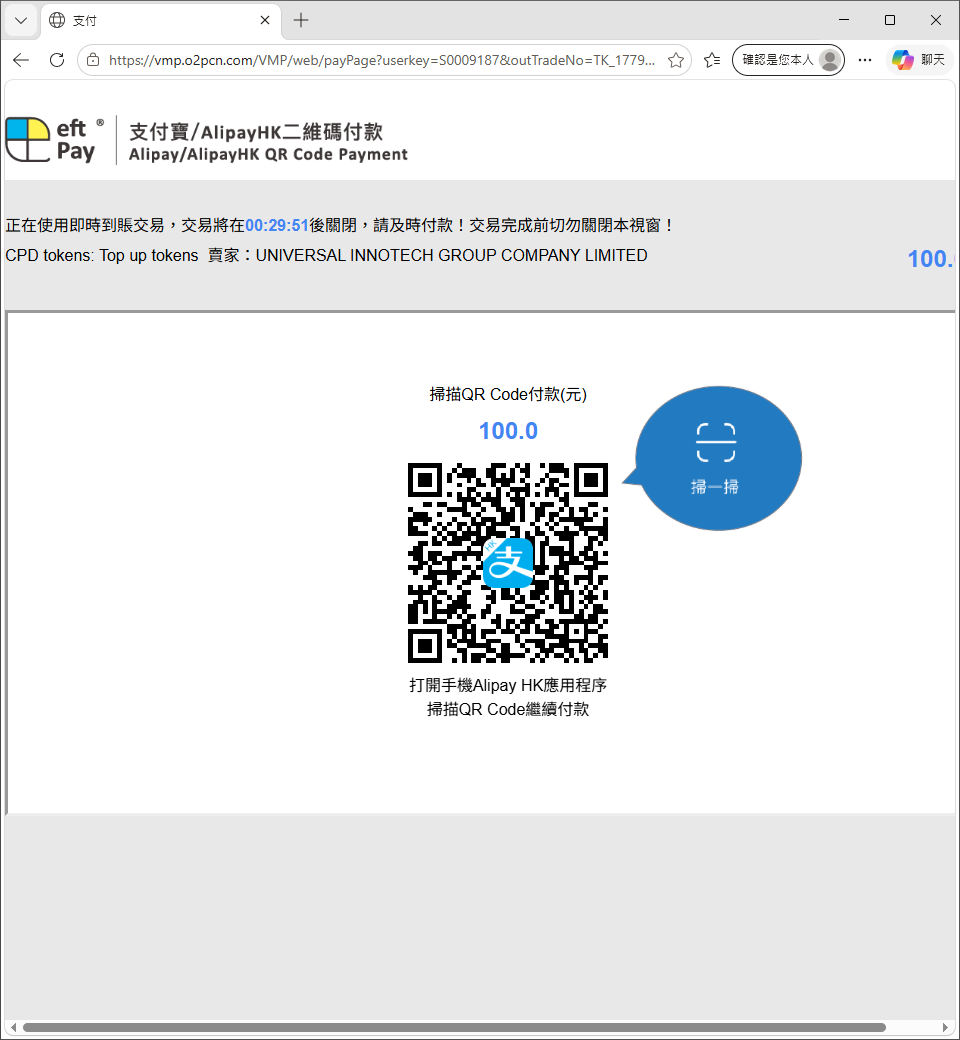960x1040 pixels.
Task: Open a new browser tab
Action: (301, 21)
